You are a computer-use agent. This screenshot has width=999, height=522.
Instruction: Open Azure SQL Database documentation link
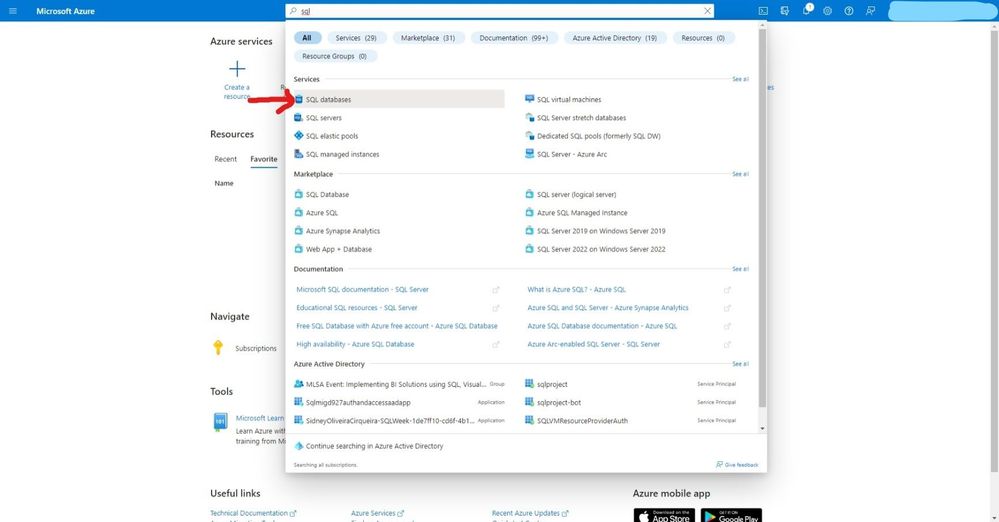point(602,326)
